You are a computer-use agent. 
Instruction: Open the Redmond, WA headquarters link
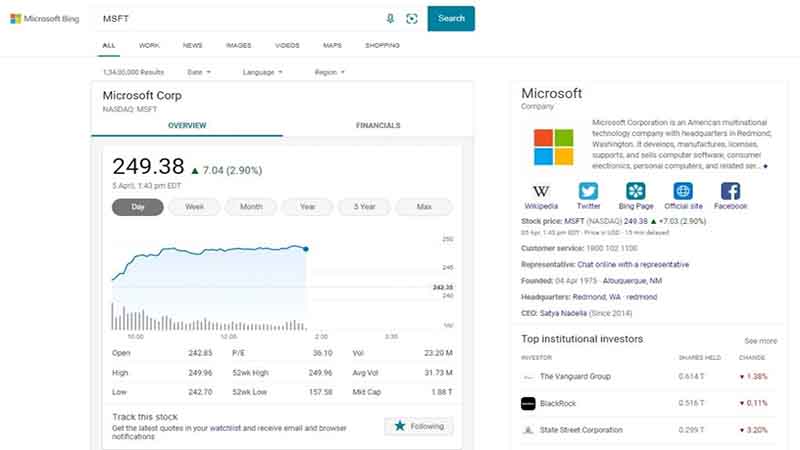pyautogui.click(x=596, y=297)
